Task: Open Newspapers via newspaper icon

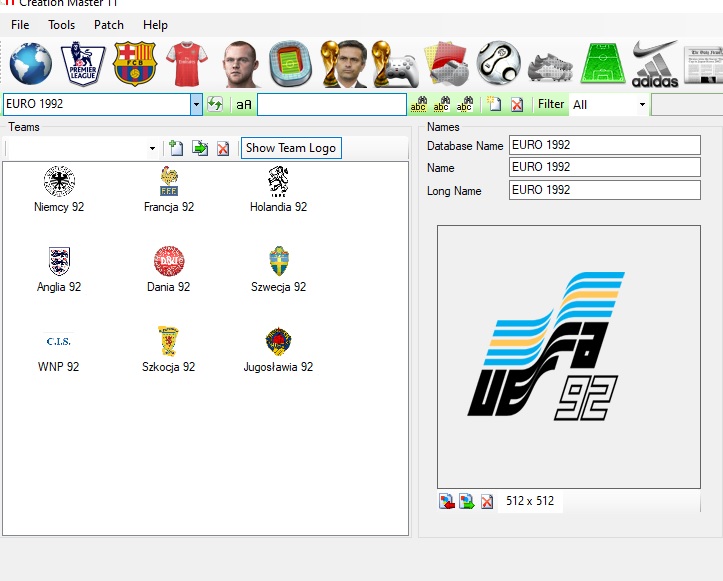Action: coord(704,65)
